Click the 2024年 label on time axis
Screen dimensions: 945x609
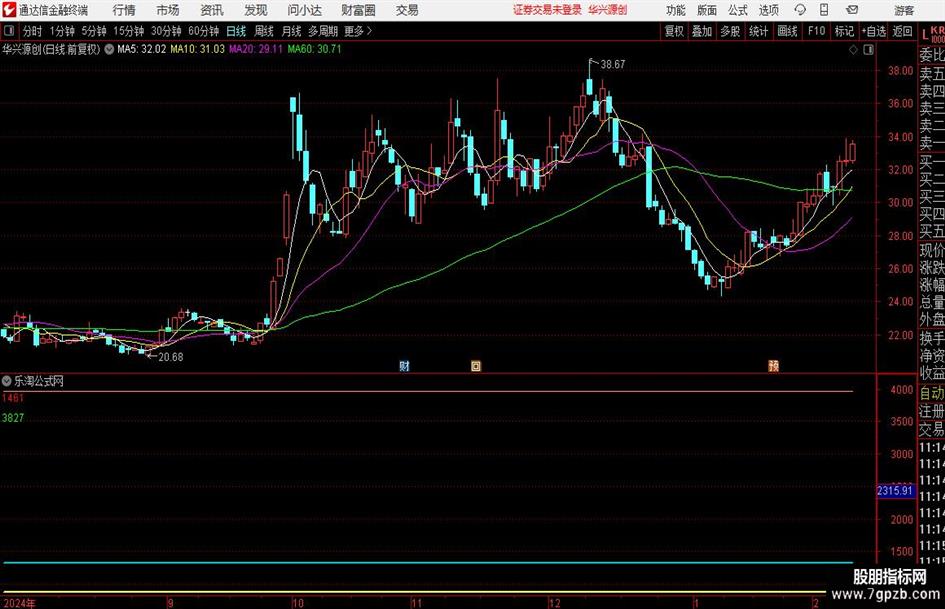(19, 603)
